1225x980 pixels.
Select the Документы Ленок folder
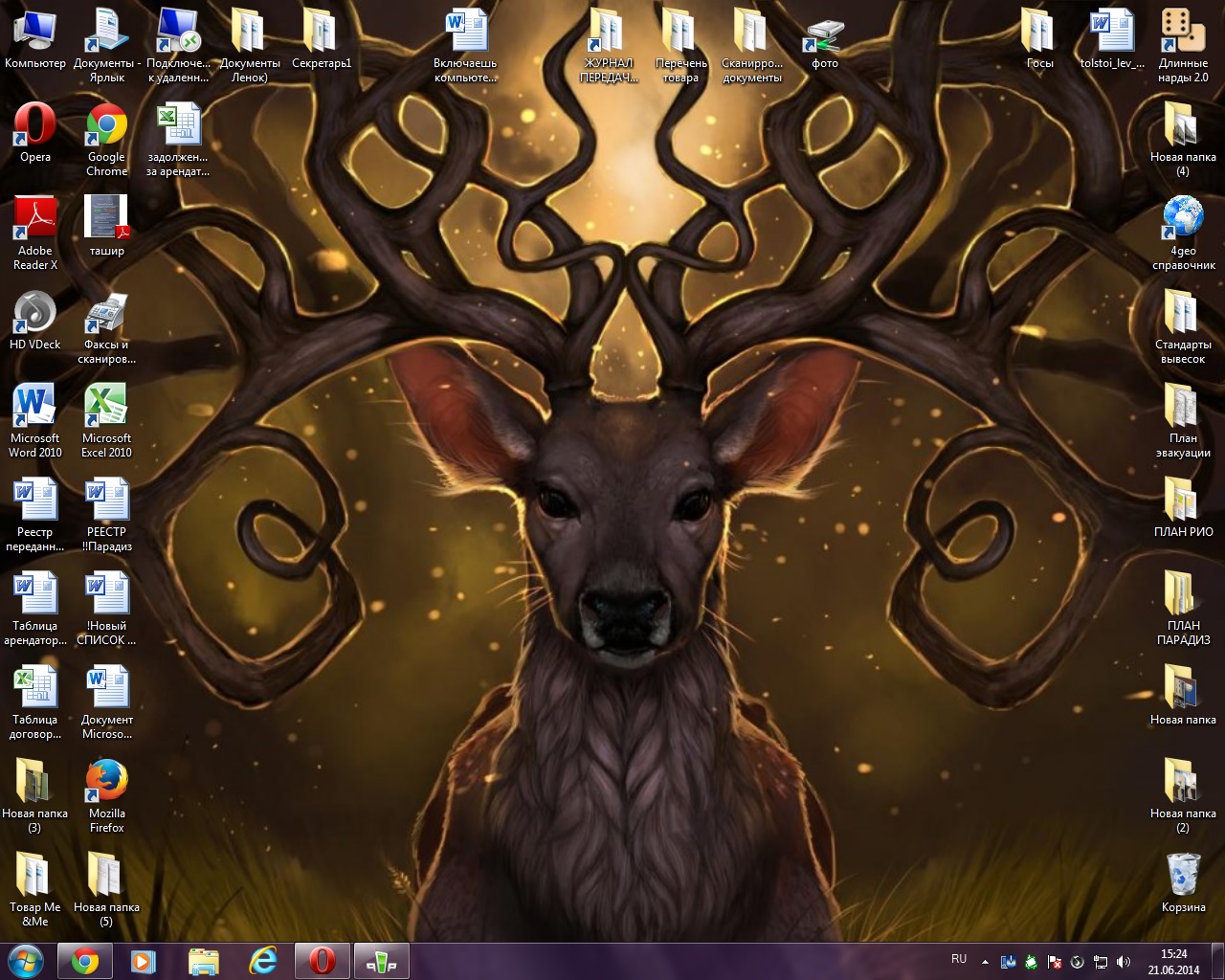tap(250, 44)
